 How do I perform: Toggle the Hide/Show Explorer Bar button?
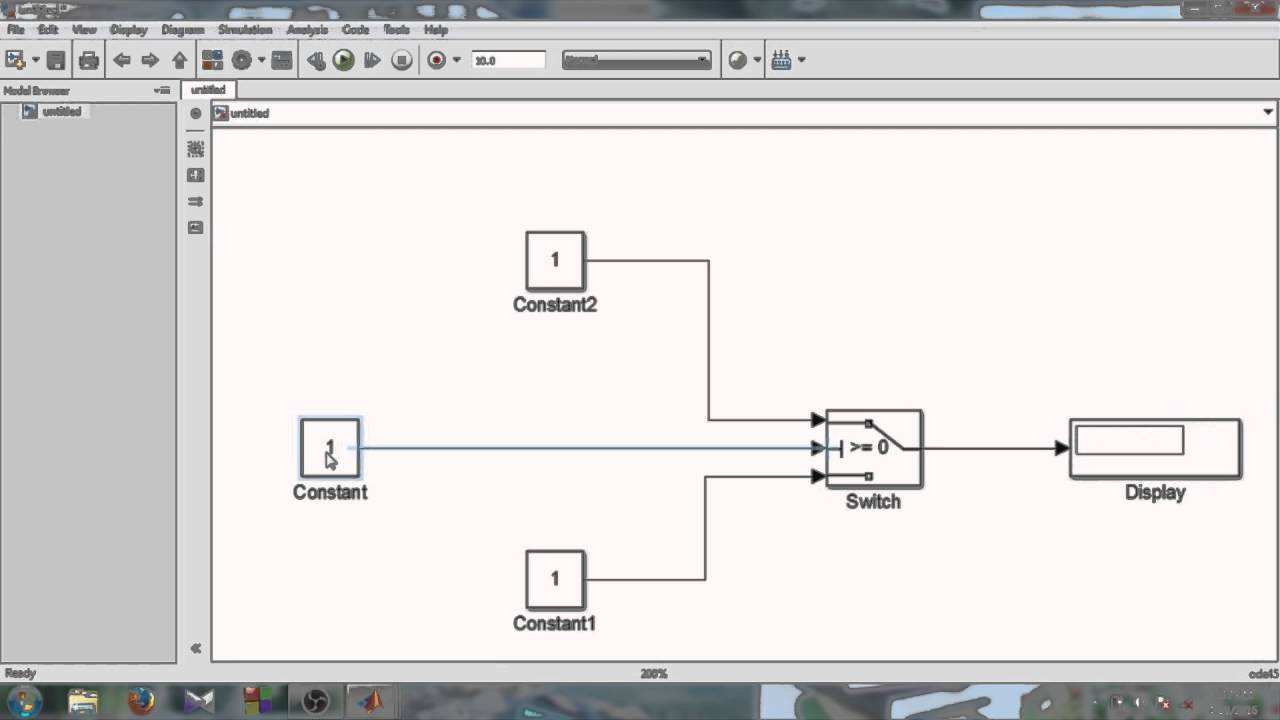196,113
